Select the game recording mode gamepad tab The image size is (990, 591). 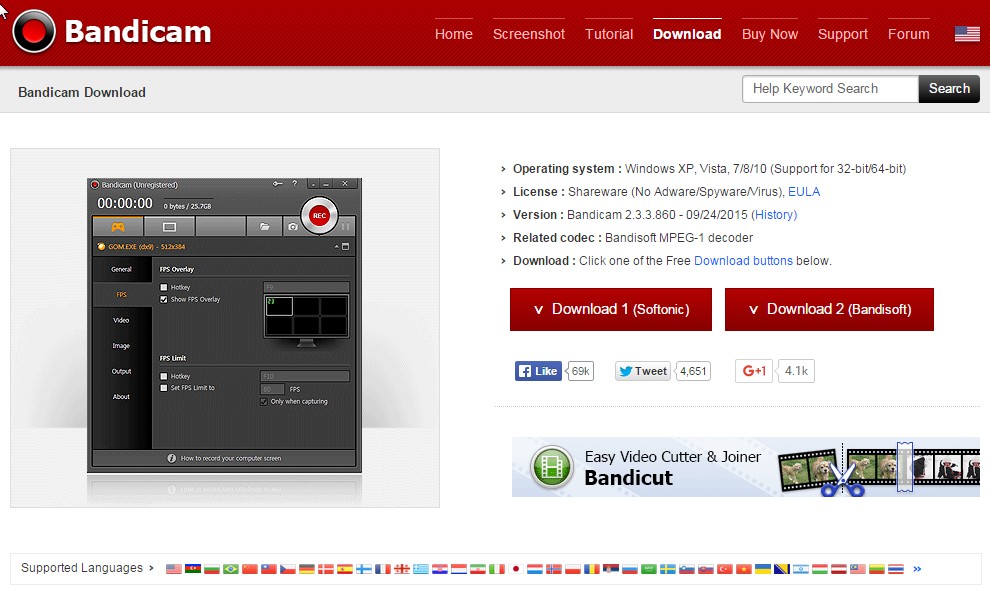click(x=118, y=226)
